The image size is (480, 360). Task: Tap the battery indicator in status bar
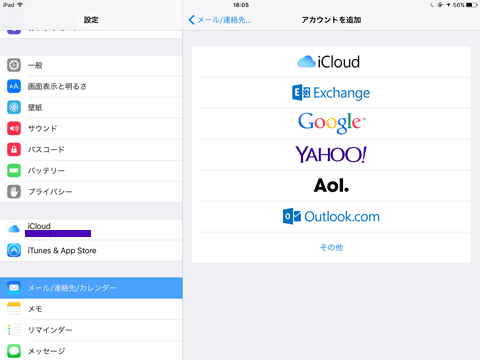point(471,5)
